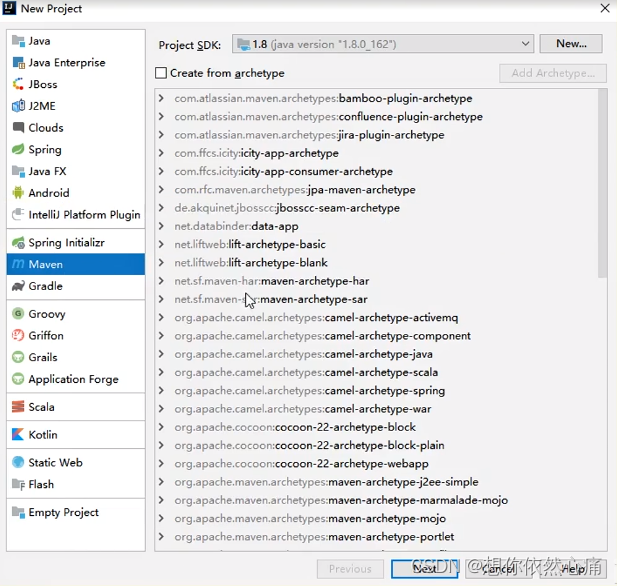Expand lift-archetype-basic entry
617x586 pixels.
click(161, 244)
